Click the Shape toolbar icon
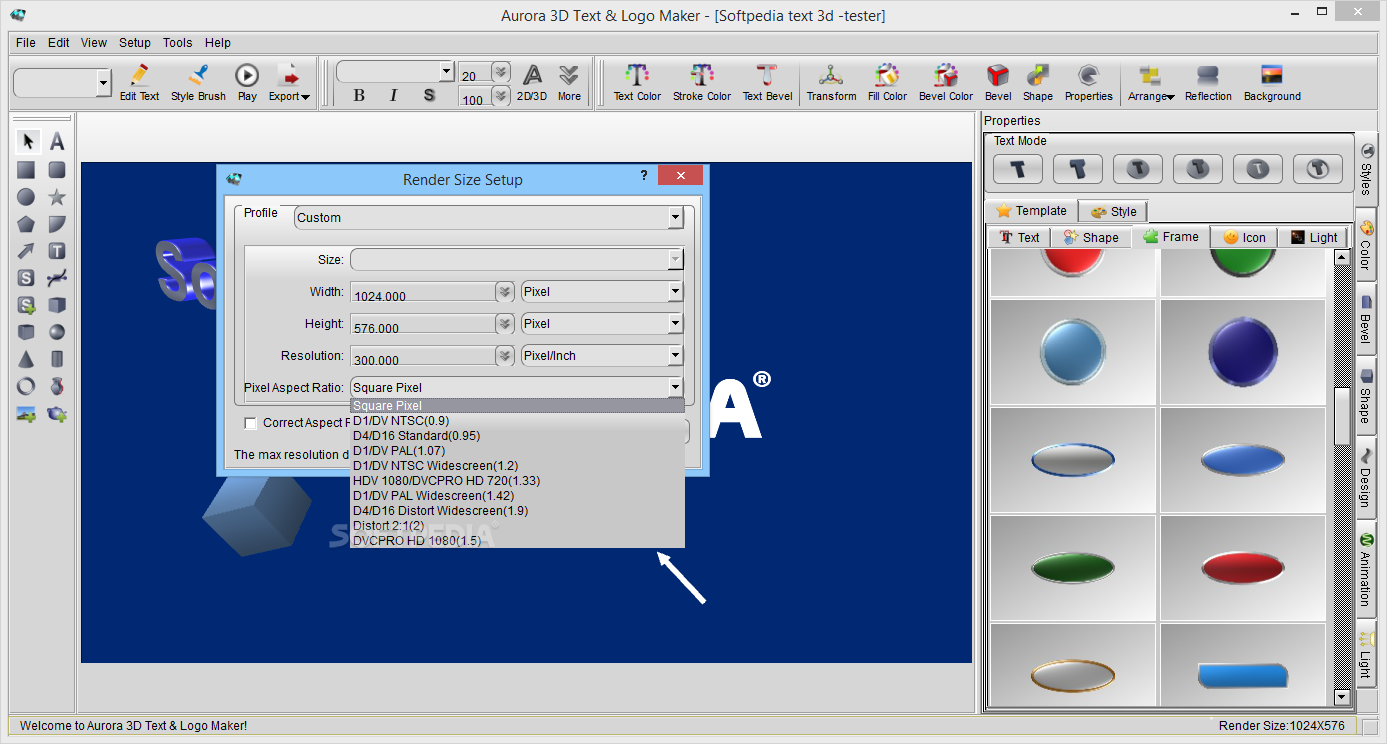The height and width of the screenshot is (744, 1387). tap(1038, 82)
